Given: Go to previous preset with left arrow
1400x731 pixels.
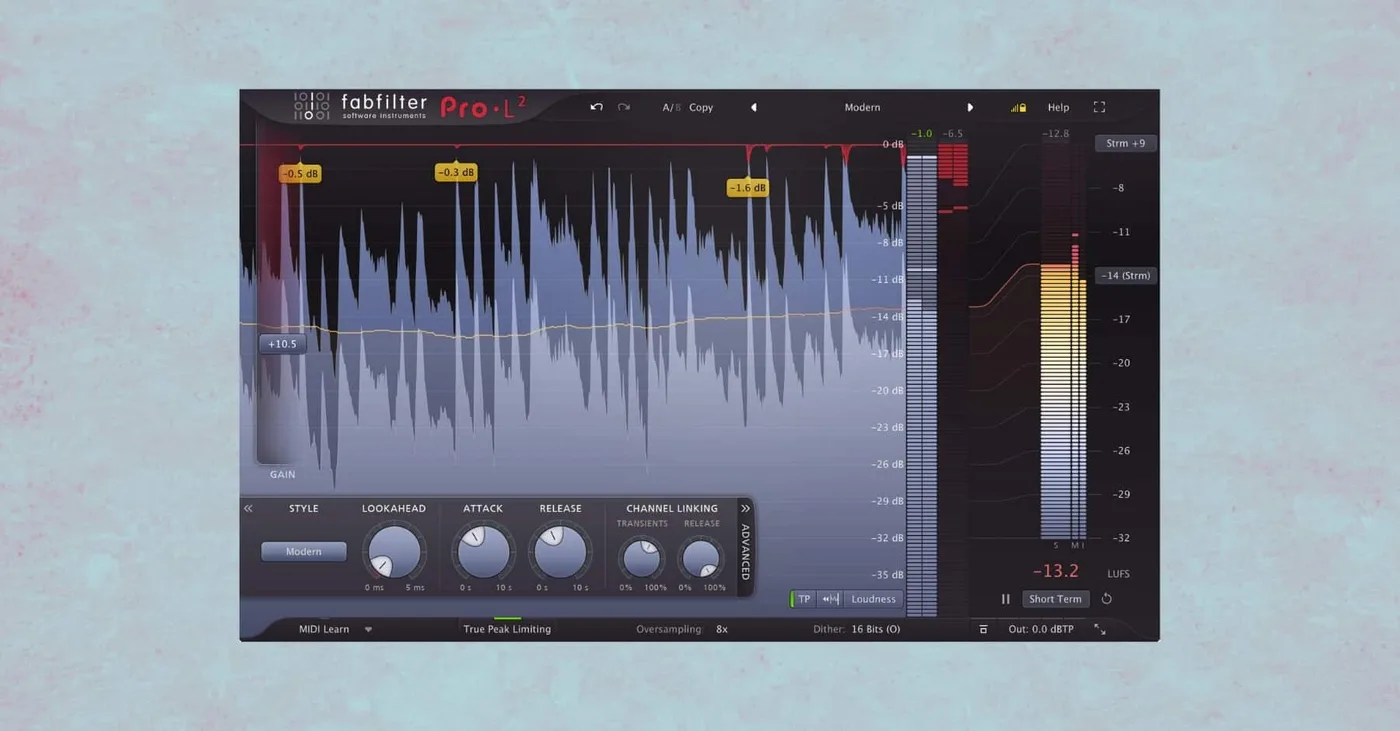Looking at the screenshot, I should 754,107.
